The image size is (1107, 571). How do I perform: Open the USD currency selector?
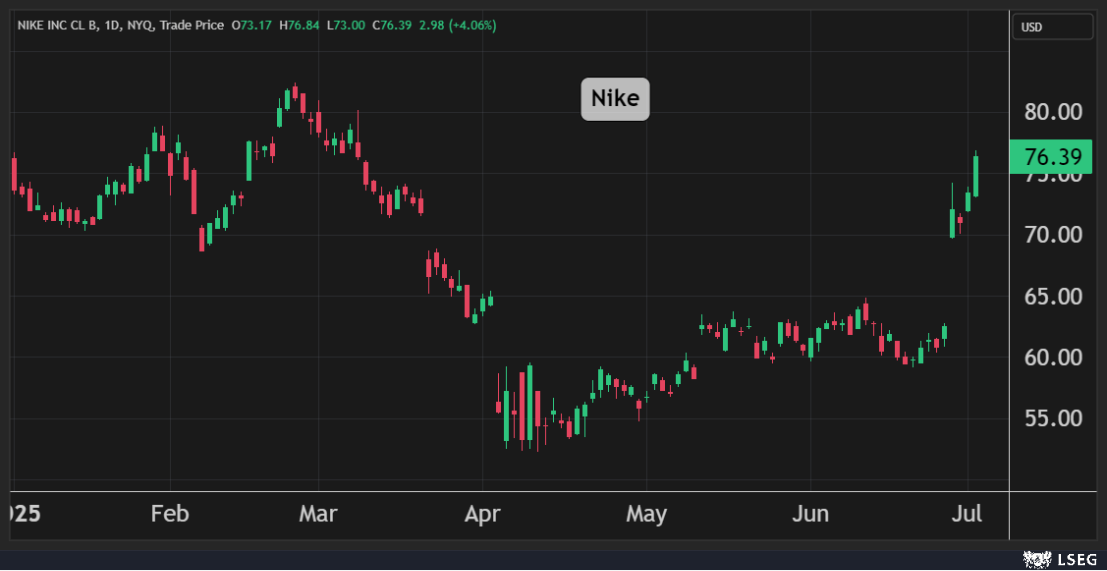1052,27
